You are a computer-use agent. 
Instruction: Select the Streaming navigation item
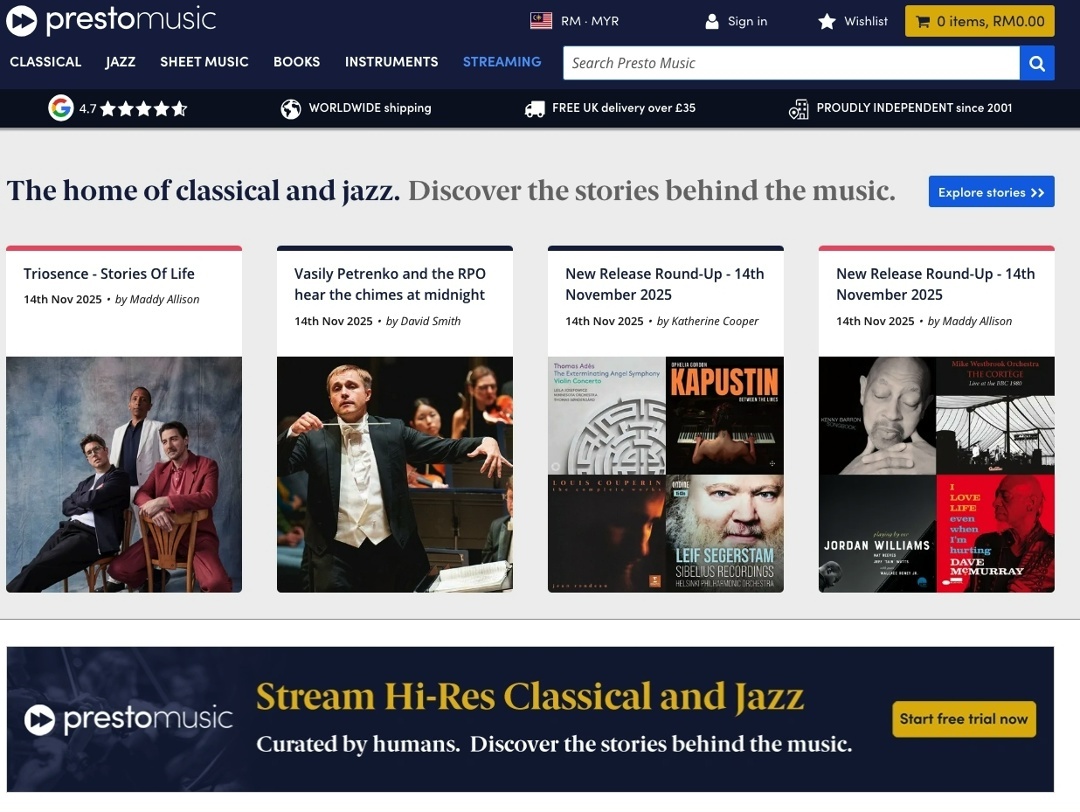pos(502,62)
